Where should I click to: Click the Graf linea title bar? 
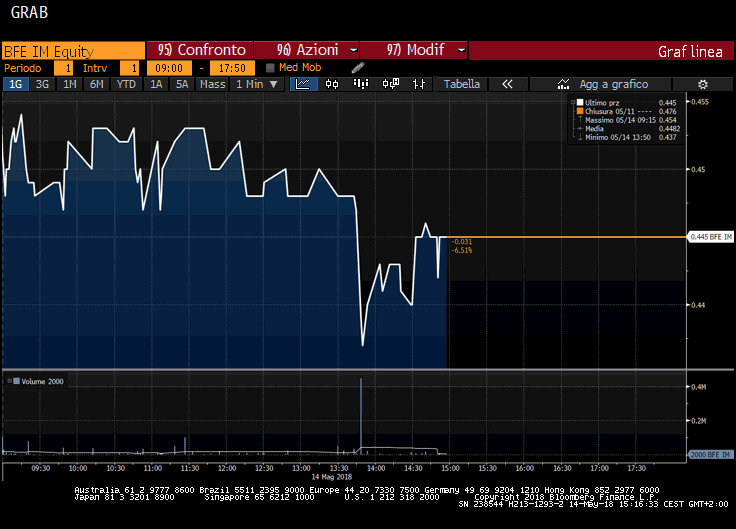click(601, 51)
